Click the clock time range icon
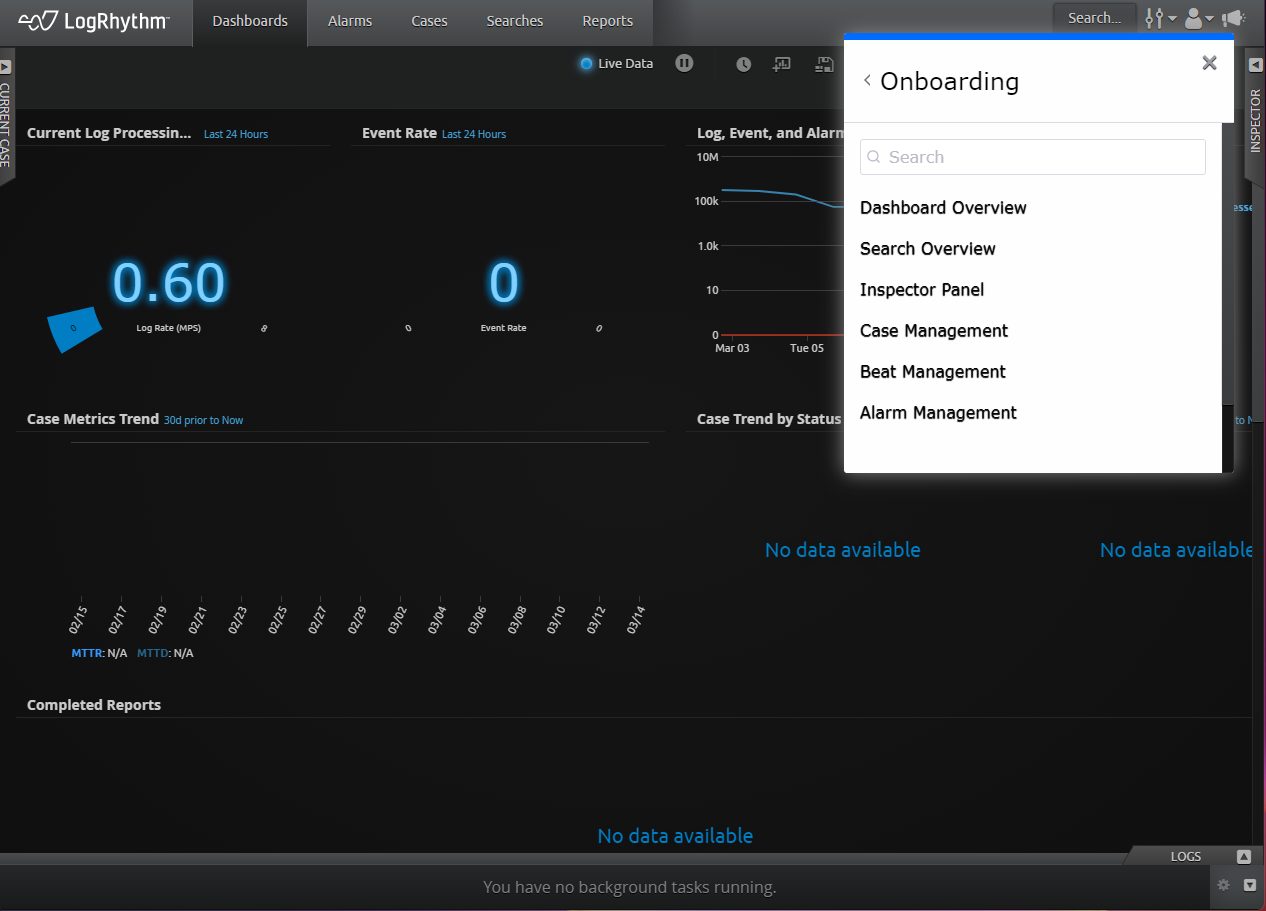This screenshot has width=1266, height=911. 743,64
